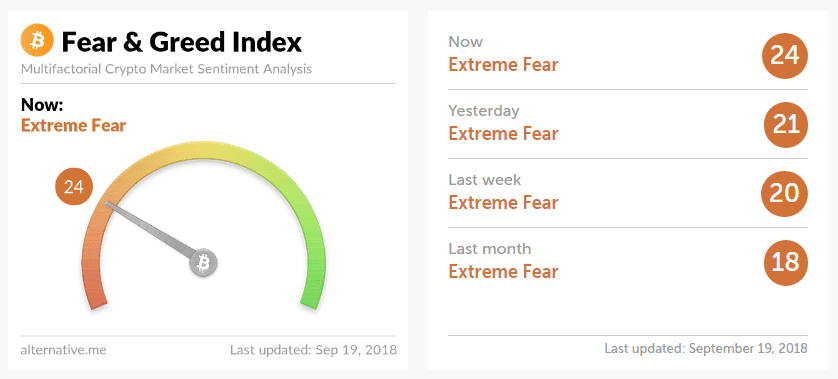
Task: Click the Last month circle showing 18
Action: click(x=785, y=262)
